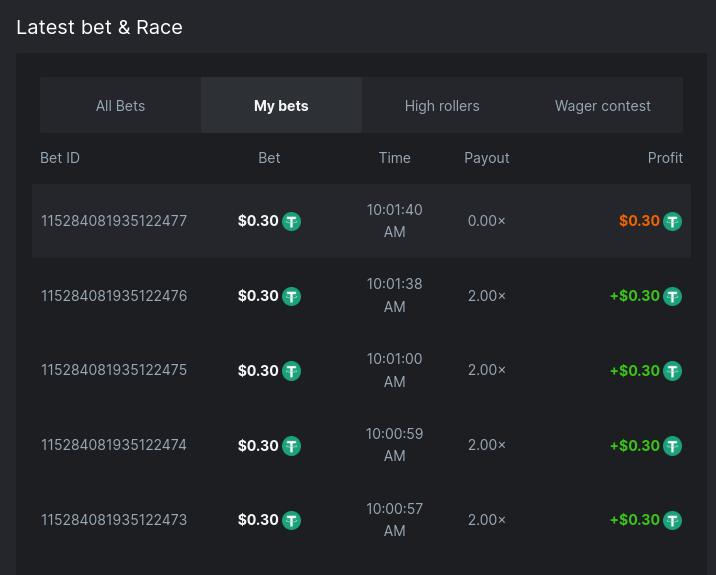Viewport: 716px width, 575px height.
Task: Click Tether coin in Bet column of 10:01:38 row
Action: pos(291,296)
